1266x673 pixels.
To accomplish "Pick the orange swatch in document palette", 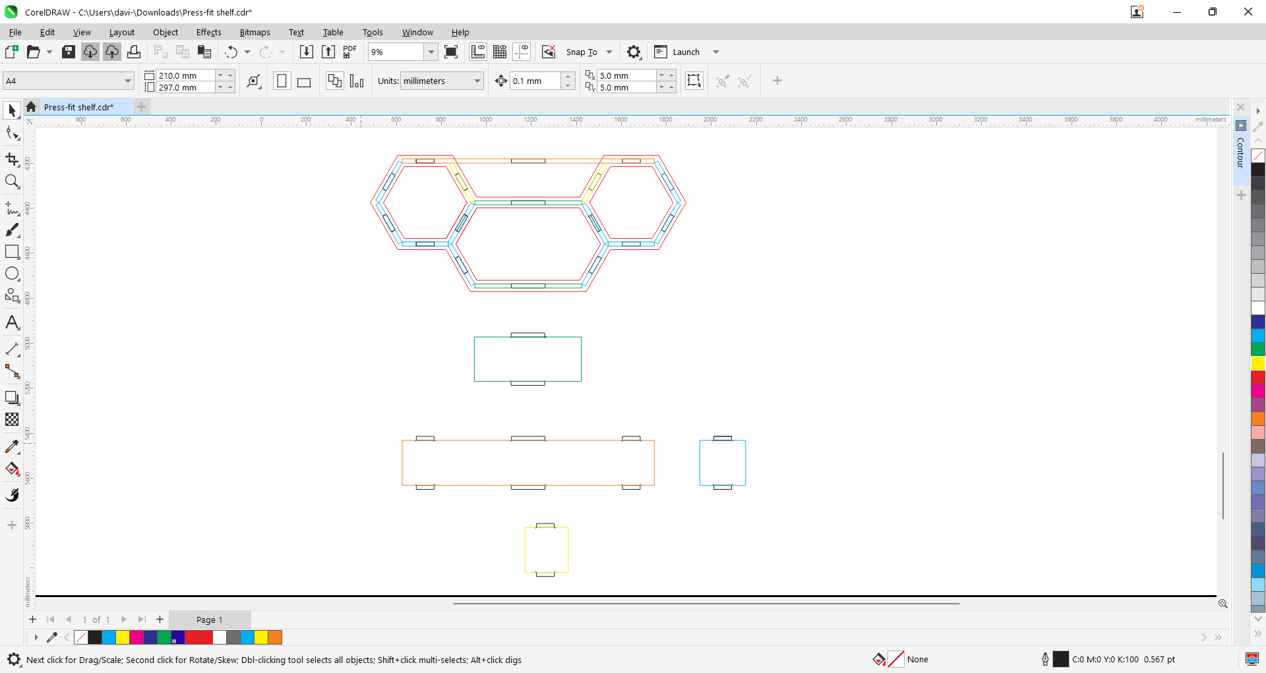I will click(x=275, y=637).
